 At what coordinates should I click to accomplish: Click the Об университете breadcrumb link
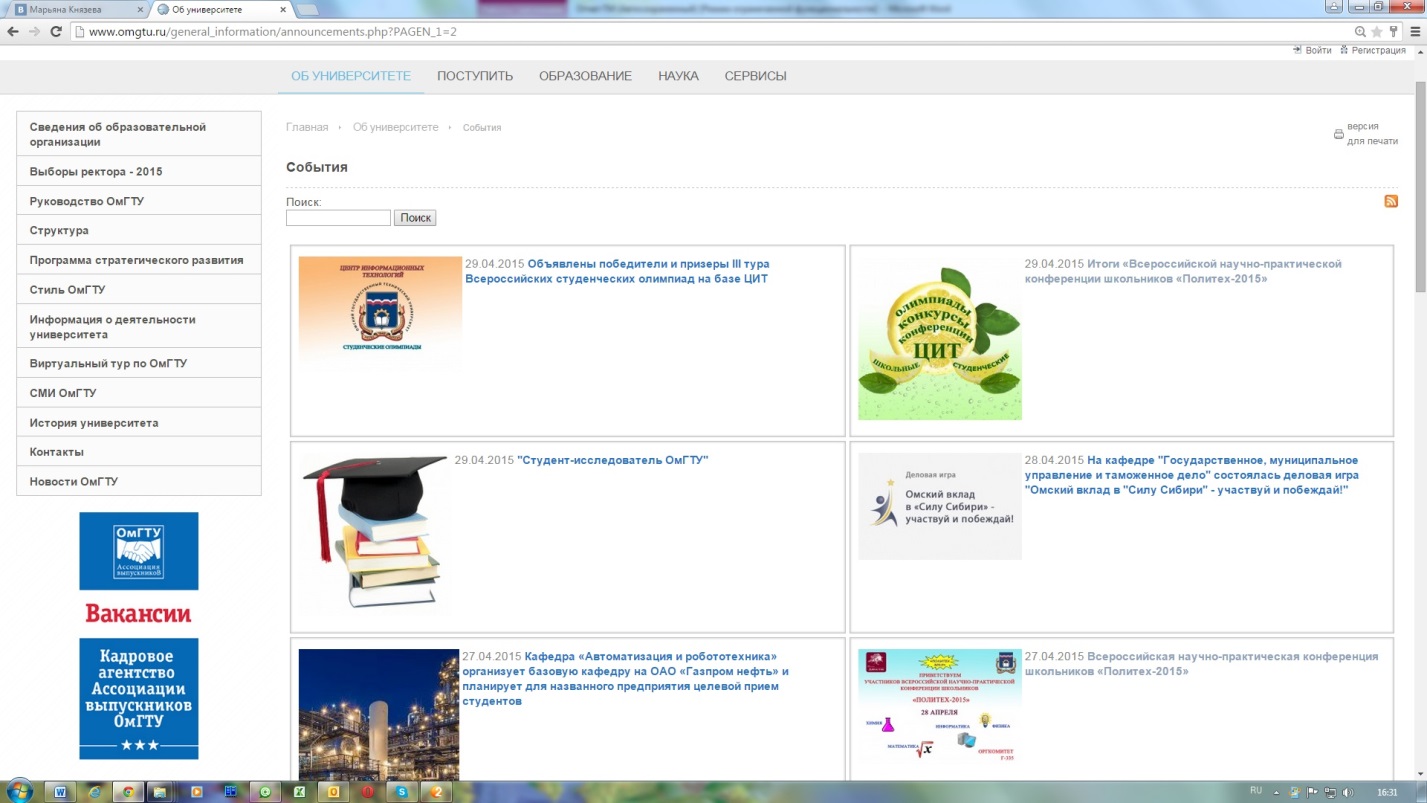[x=395, y=127]
